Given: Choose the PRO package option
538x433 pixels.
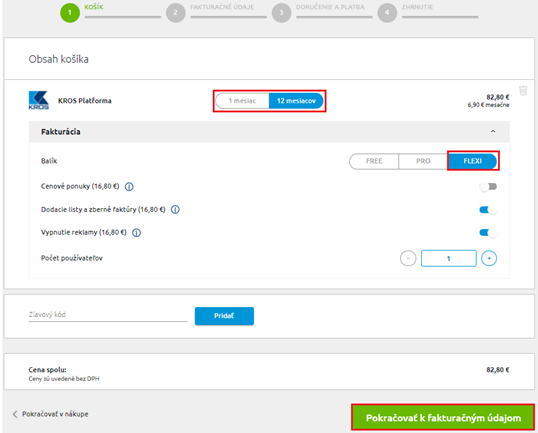Looking at the screenshot, I should pos(423,161).
